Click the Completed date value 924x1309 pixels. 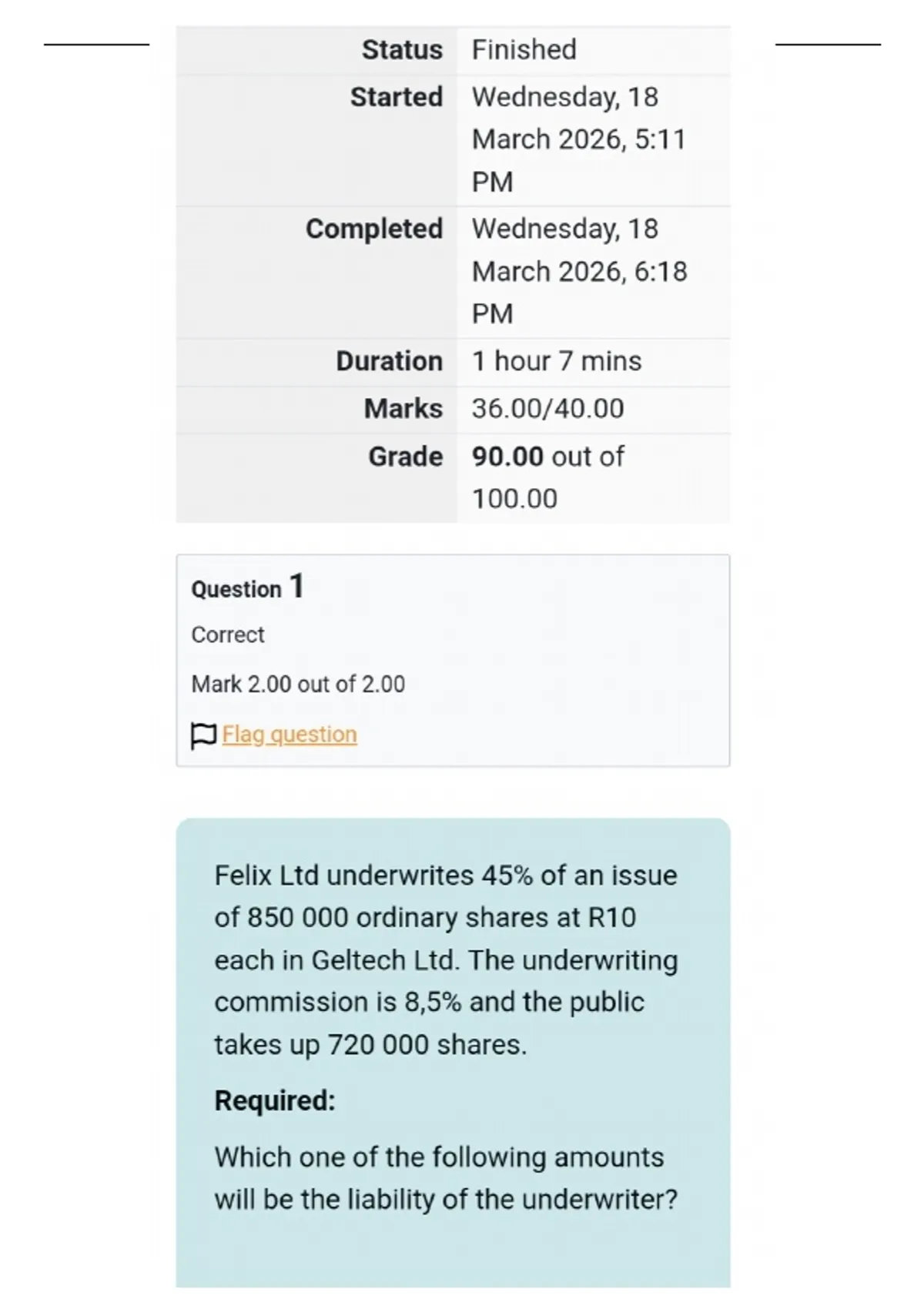[580, 271]
